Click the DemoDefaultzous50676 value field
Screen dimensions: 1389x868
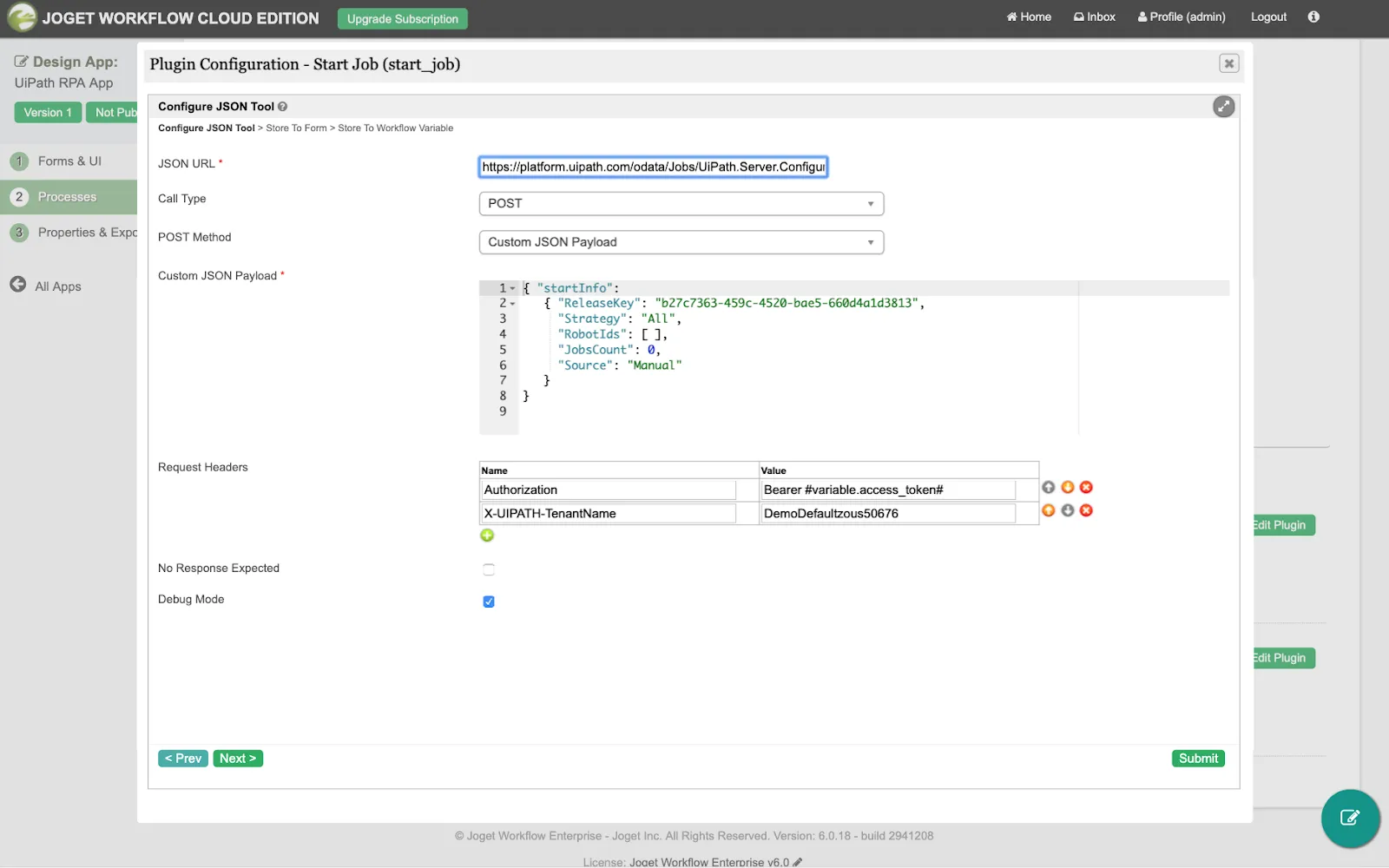click(888, 513)
